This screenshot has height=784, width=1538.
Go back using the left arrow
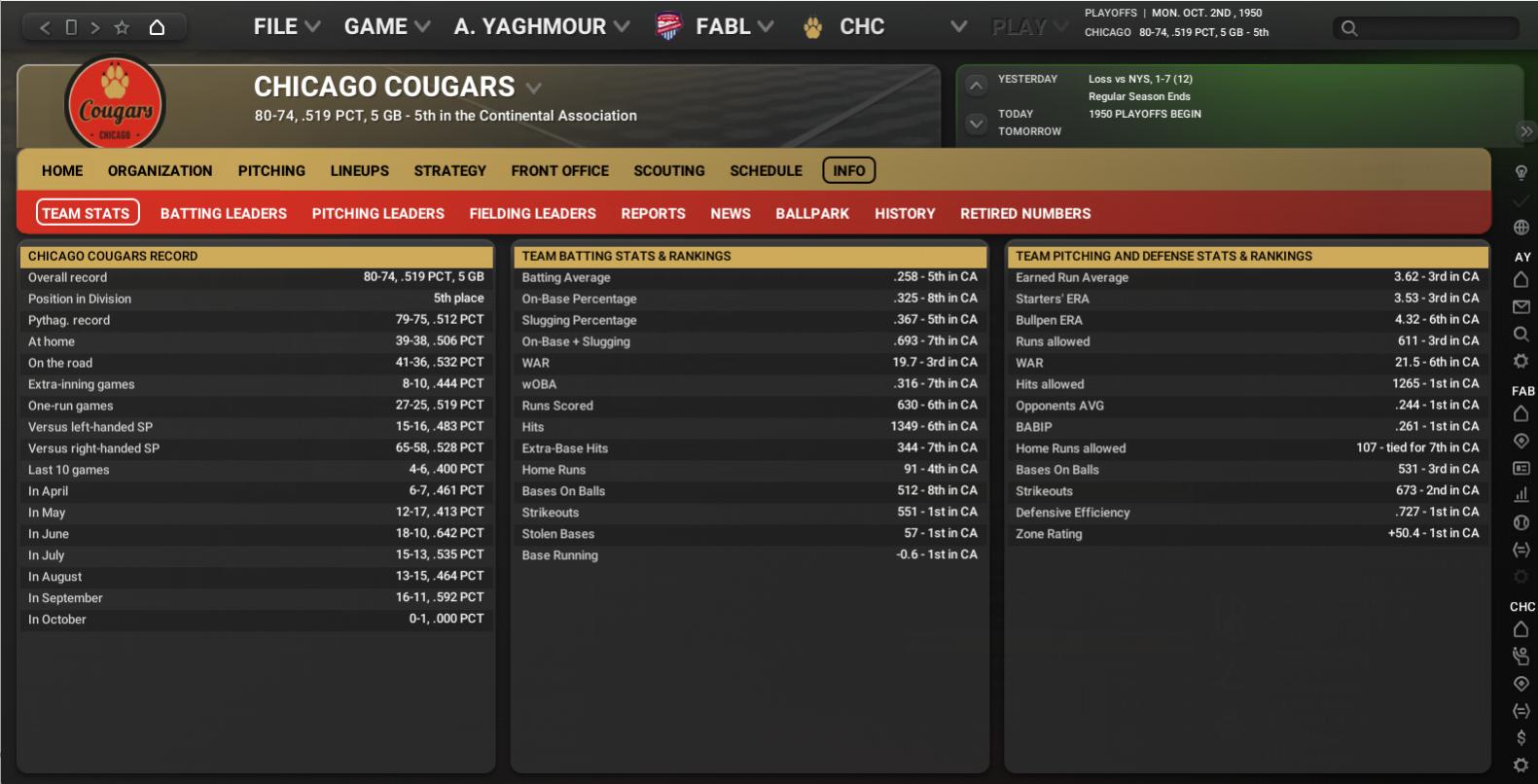click(45, 27)
